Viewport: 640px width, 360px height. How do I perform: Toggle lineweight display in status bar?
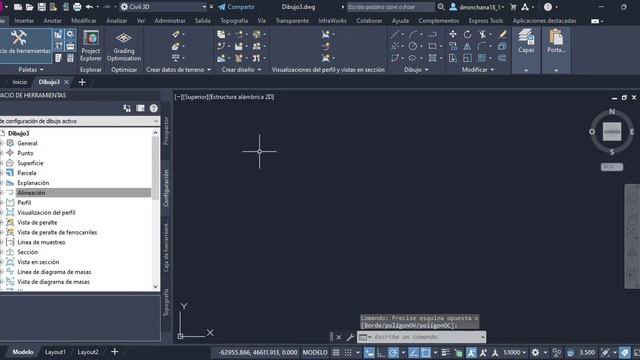[x=445, y=352]
